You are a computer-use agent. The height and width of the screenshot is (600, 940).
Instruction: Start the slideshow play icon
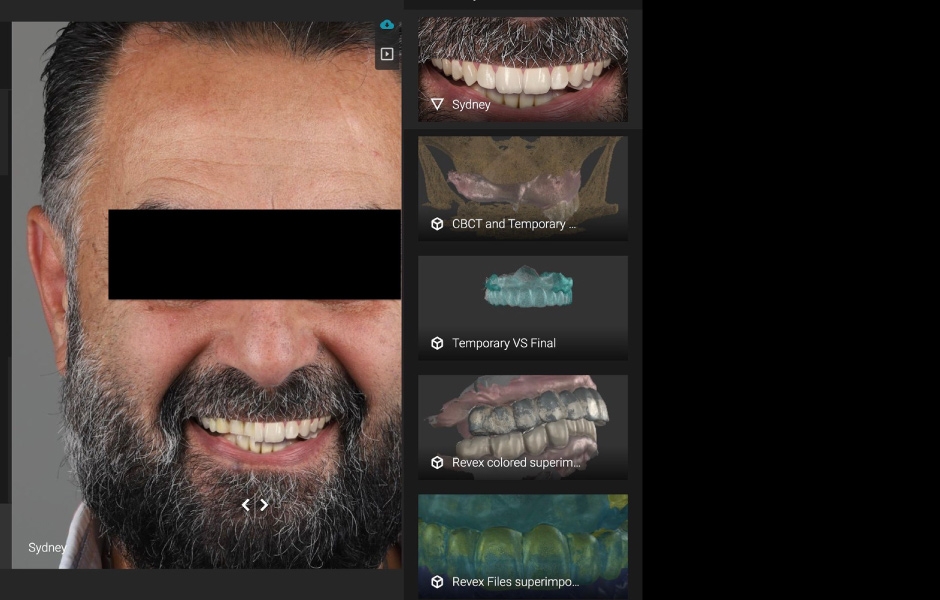pos(387,54)
